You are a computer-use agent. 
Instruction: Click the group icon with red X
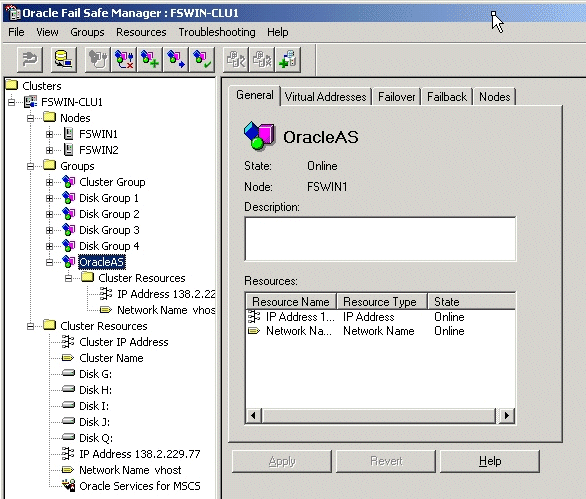124,59
